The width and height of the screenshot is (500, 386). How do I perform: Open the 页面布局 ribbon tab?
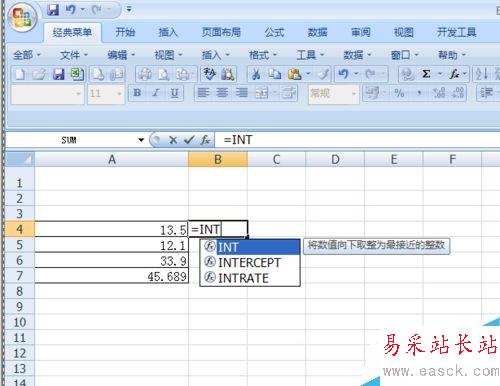[x=221, y=32]
